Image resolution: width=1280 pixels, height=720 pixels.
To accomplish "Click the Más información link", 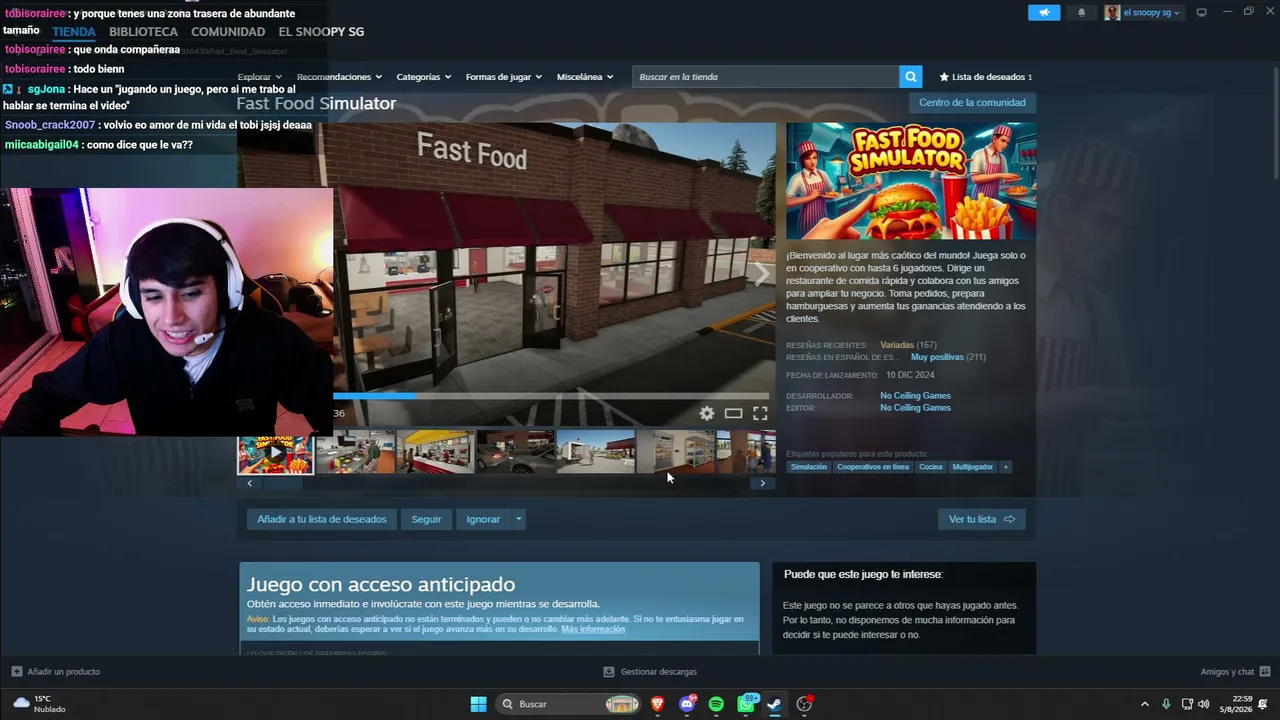I will click(x=593, y=629).
